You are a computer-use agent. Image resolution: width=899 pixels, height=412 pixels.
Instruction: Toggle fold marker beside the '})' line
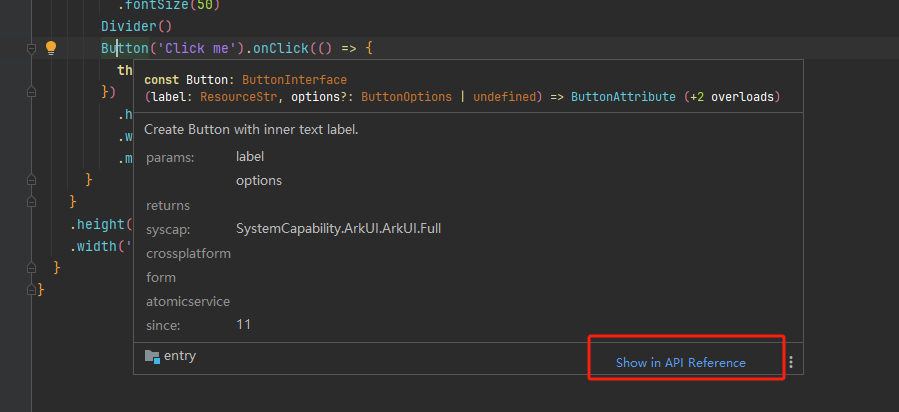pos(32,91)
